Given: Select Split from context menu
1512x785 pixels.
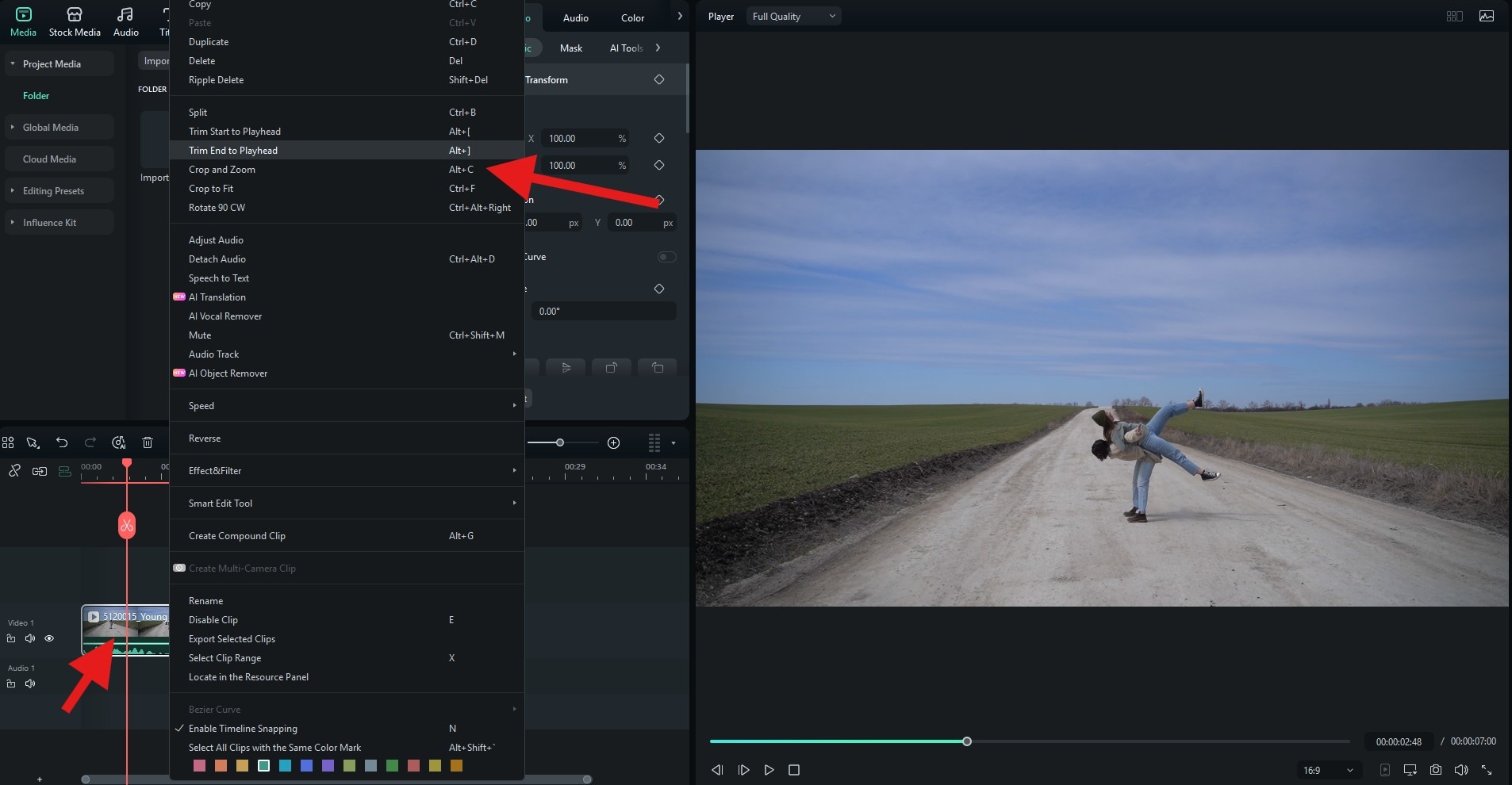Looking at the screenshot, I should 347,112.
